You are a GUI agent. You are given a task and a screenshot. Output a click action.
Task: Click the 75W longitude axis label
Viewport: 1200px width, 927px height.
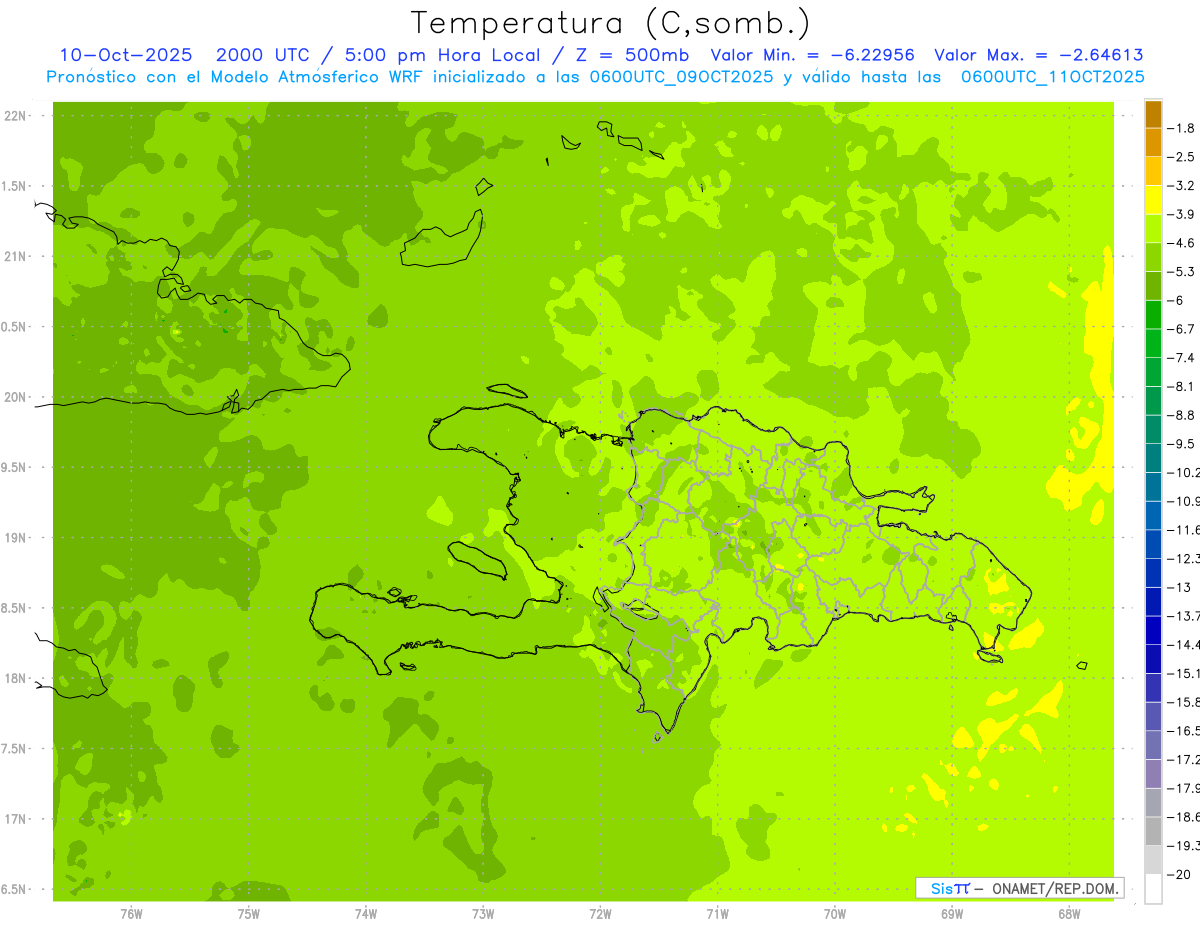248,914
